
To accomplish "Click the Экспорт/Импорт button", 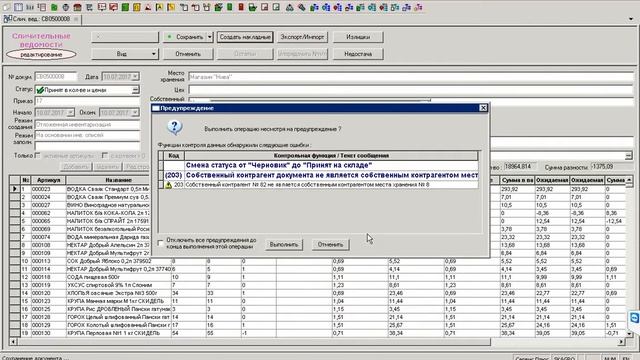I will (x=302, y=37).
